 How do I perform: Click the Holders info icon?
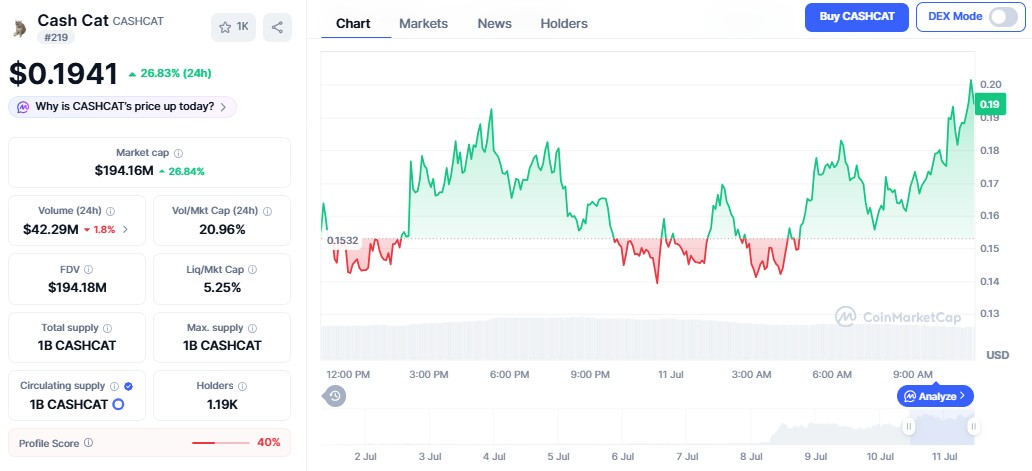point(242,386)
